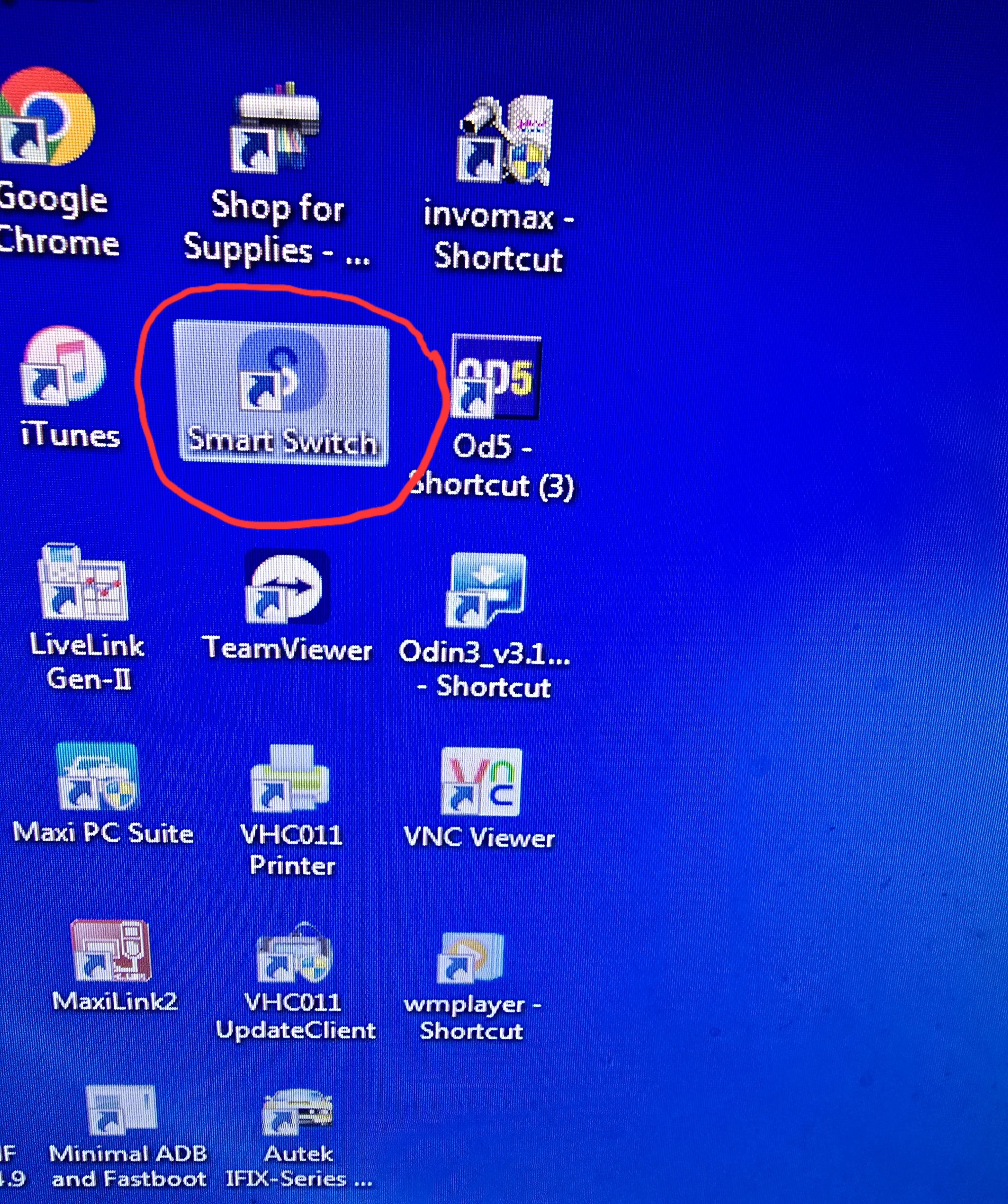Click the "LiveLink Gen-II" label text
The height and width of the screenshot is (1204, 1008).
tap(87, 662)
